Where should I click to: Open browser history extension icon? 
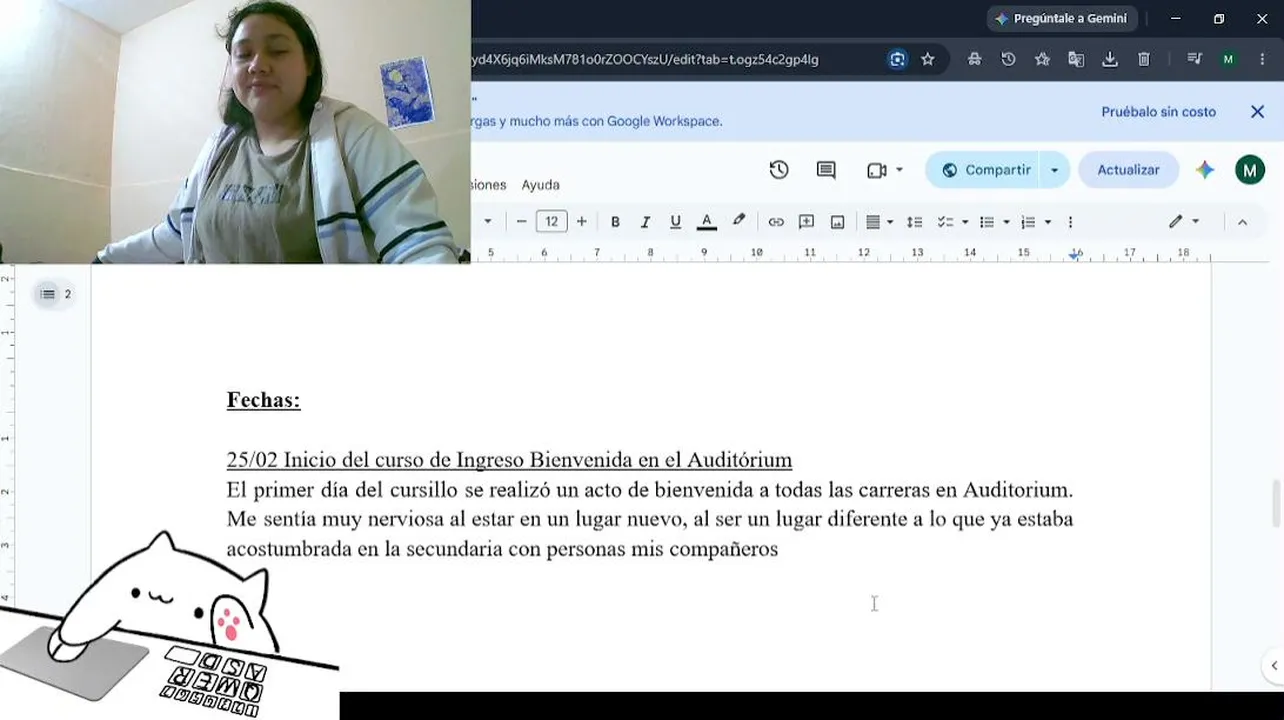pyautogui.click(x=1008, y=59)
